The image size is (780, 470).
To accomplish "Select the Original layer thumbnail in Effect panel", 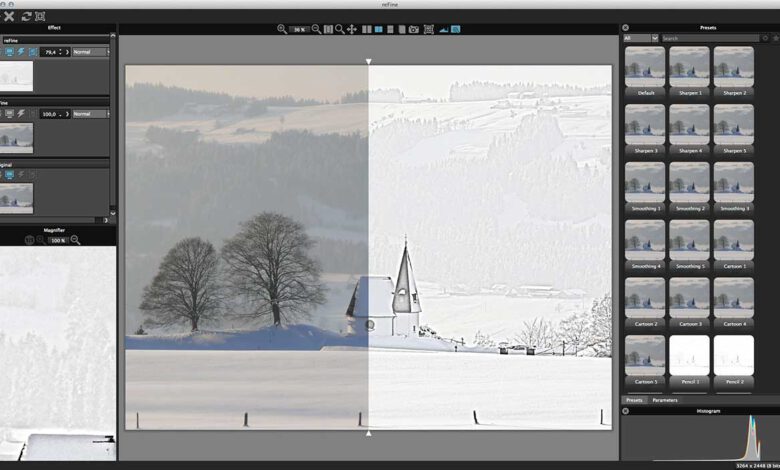I will (16, 198).
